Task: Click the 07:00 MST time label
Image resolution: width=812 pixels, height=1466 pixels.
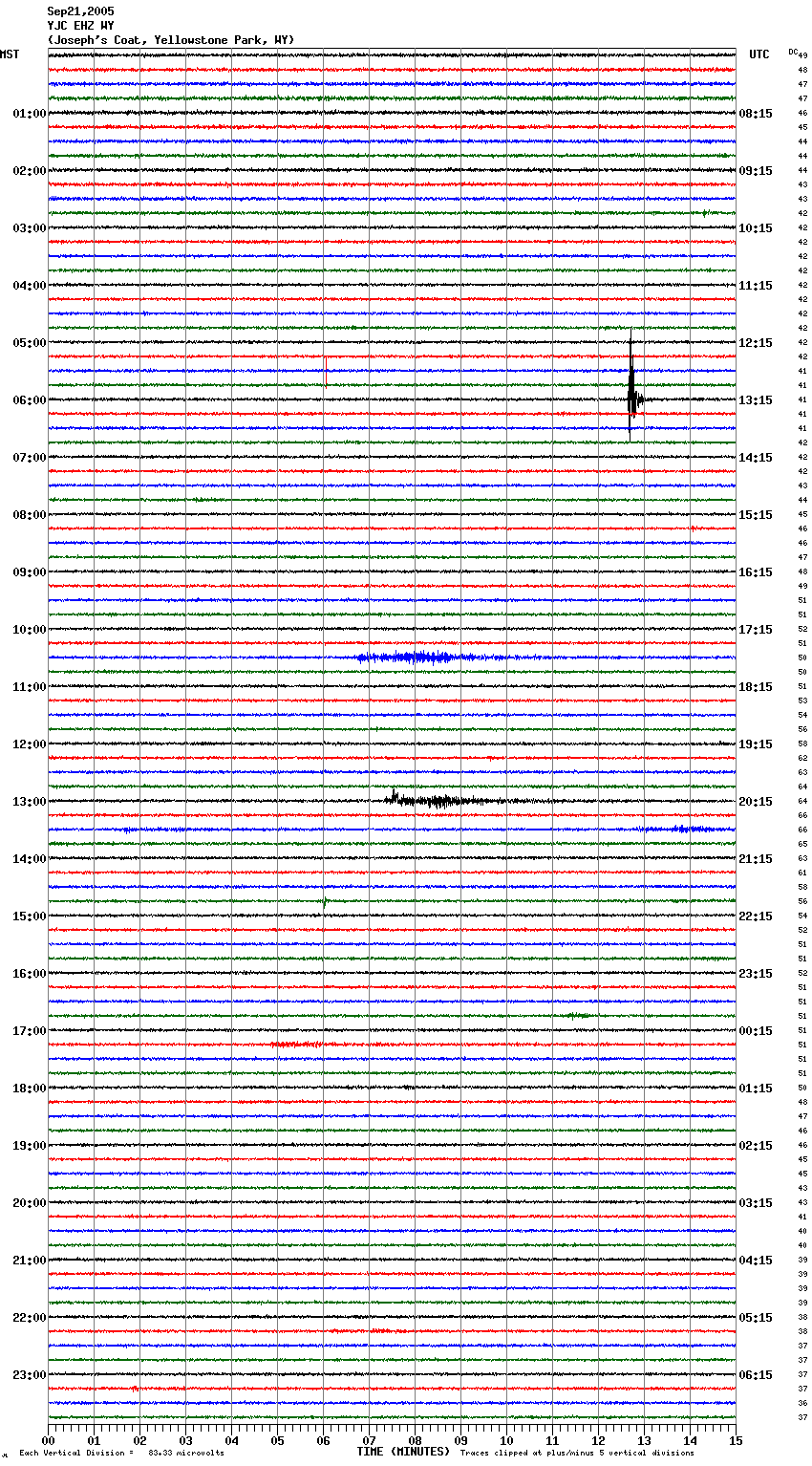Action: (30, 458)
